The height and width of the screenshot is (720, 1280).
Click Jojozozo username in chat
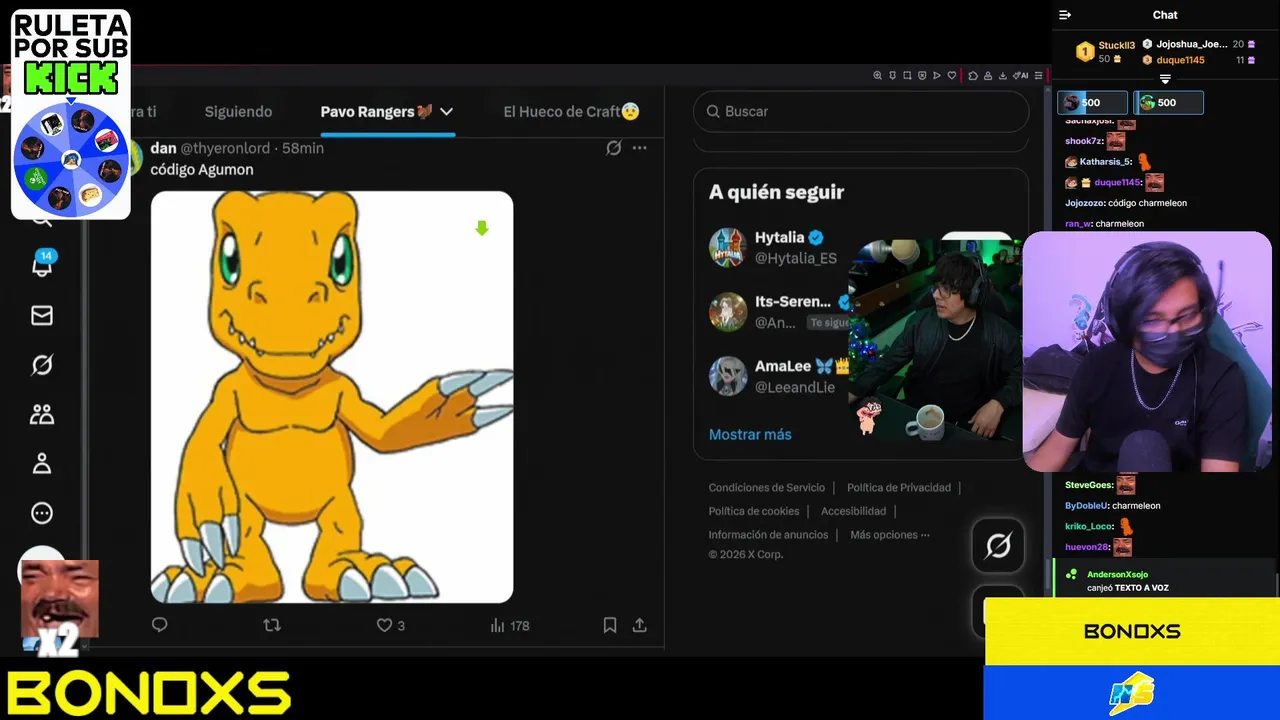pos(1085,203)
